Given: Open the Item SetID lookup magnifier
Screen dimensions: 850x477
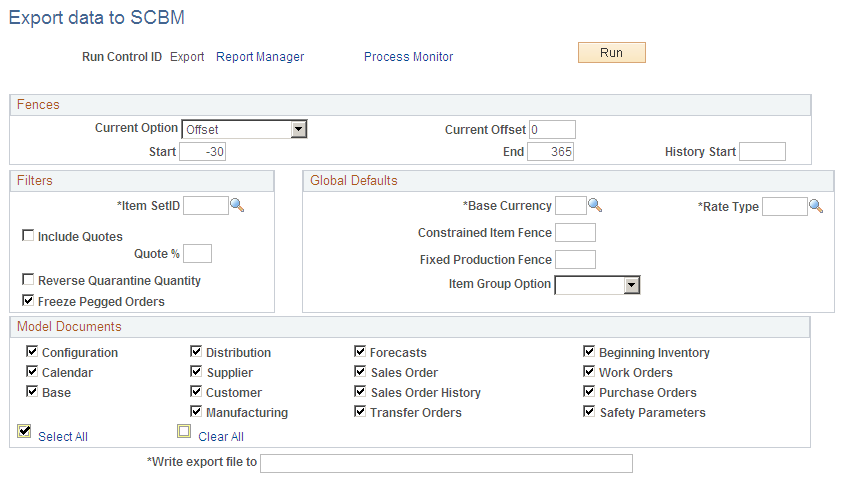Looking at the screenshot, I should click(237, 205).
